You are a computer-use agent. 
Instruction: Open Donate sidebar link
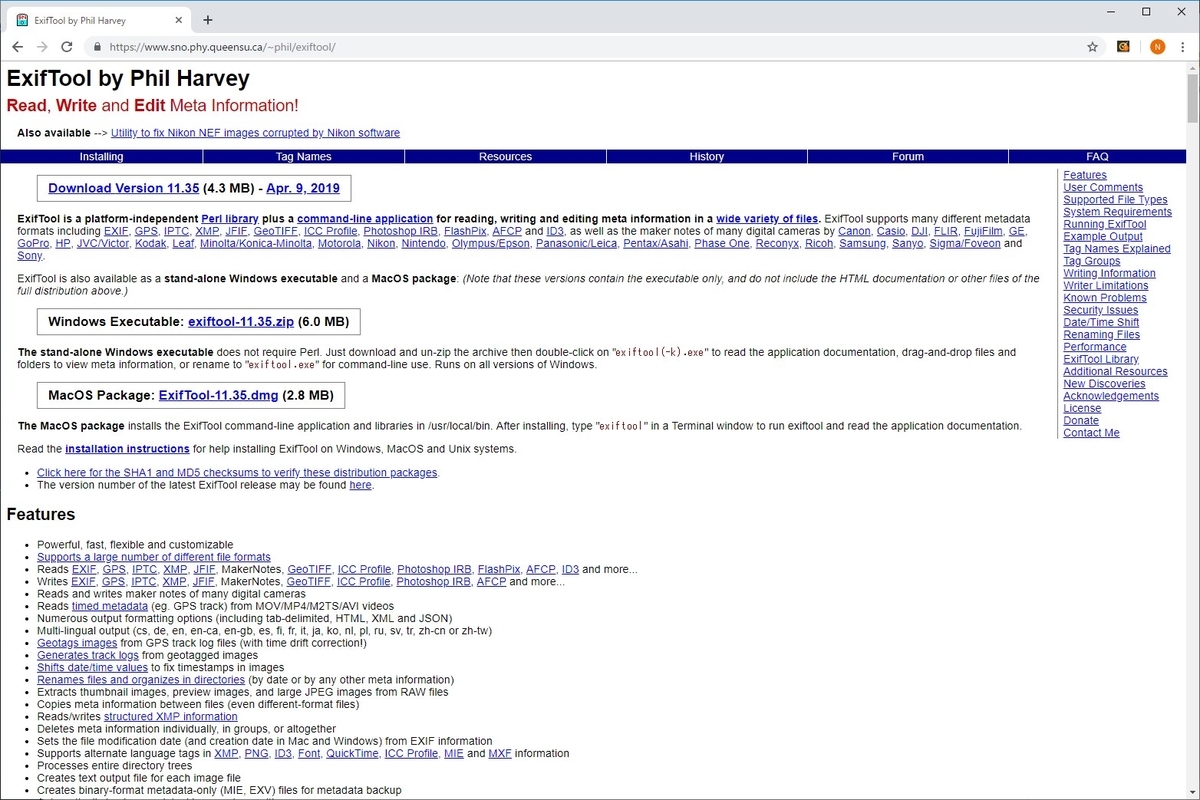pos(1081,421)
